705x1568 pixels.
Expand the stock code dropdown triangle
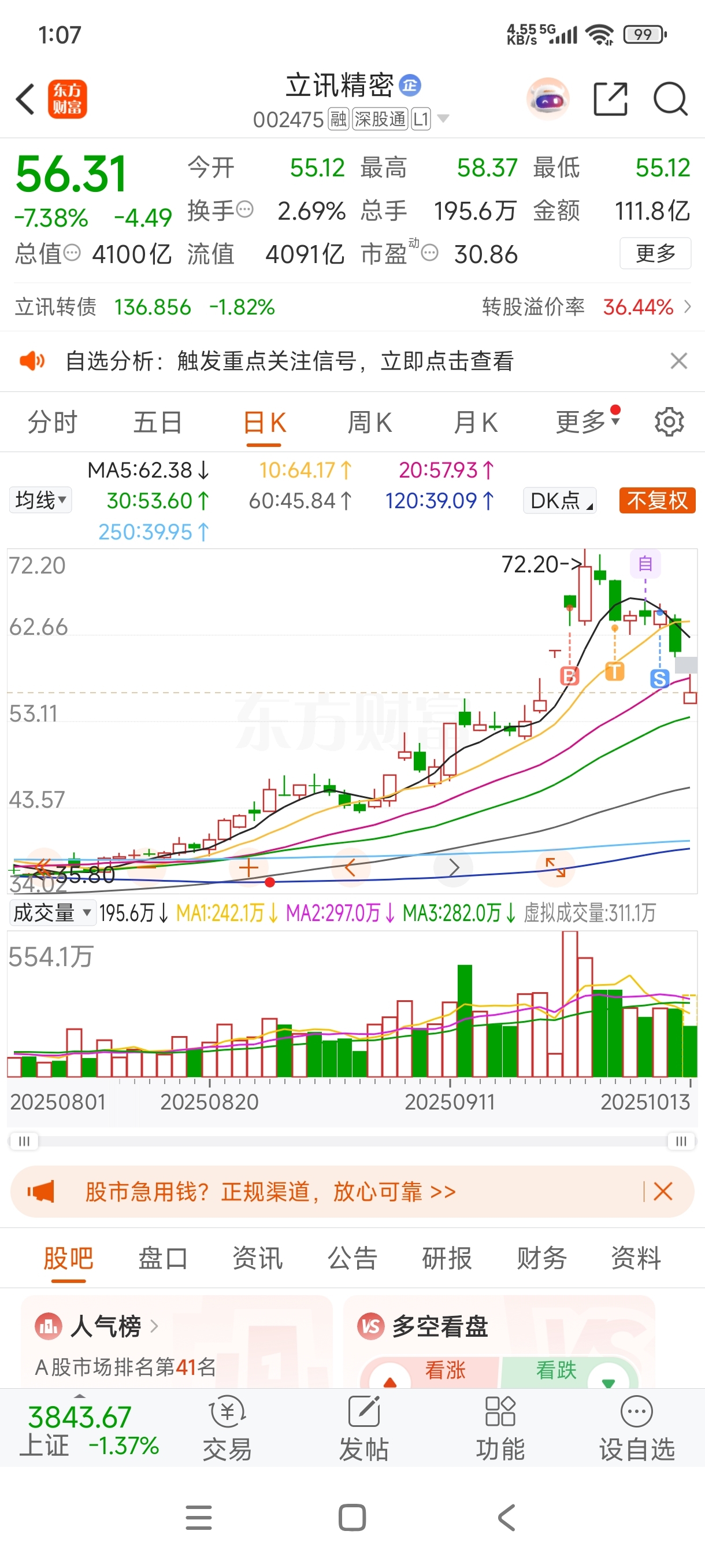click(x=443, y=118)
